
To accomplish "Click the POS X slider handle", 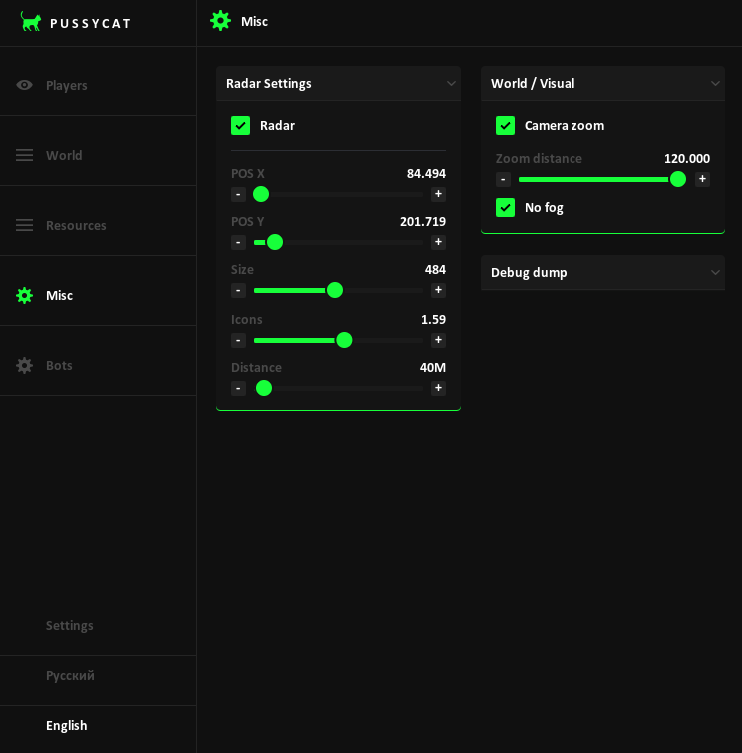I will click(261, 194).
